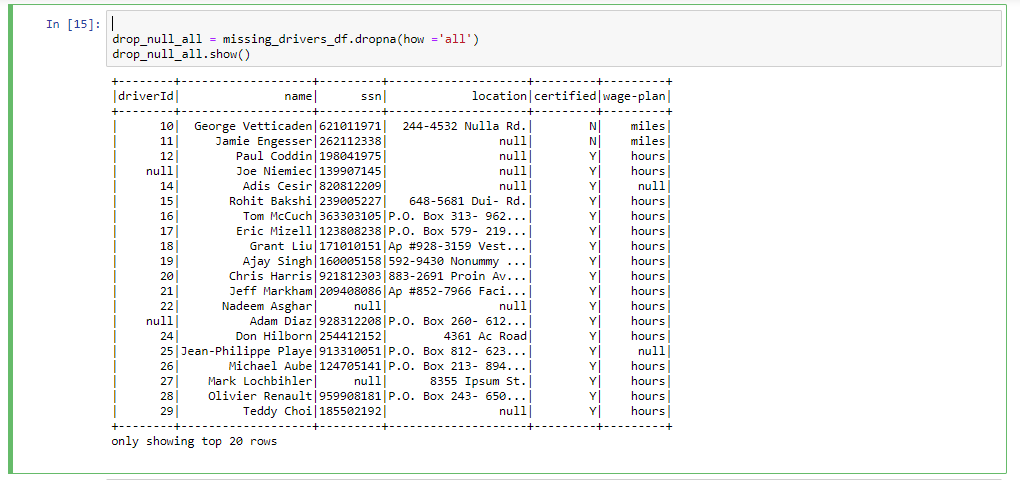Click the certified column header in output
Screen dimensions: 1020x480
tap(565, 96)
